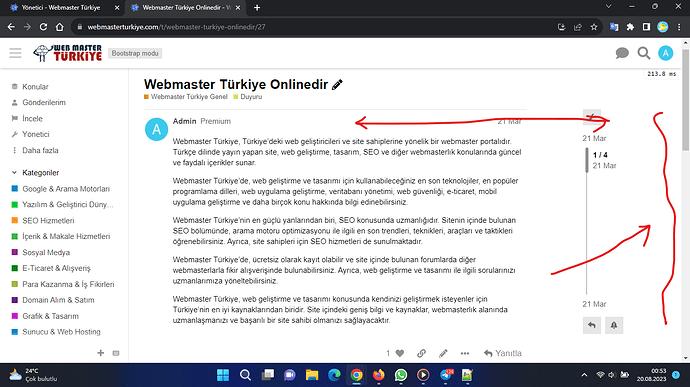The width and height of the screenshot is (690, 387).
Task: Click the timeline reply arrow button
Action: click(x=592, y=325)
